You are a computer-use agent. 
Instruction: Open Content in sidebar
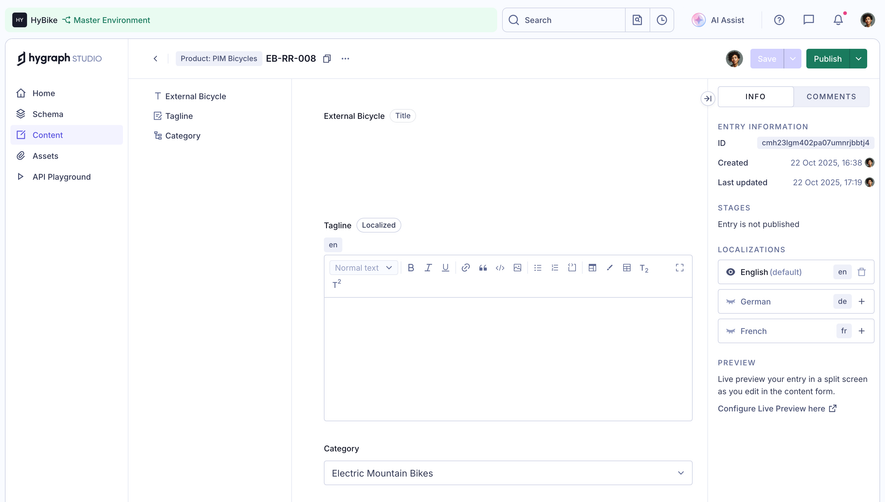click(66, 135)
